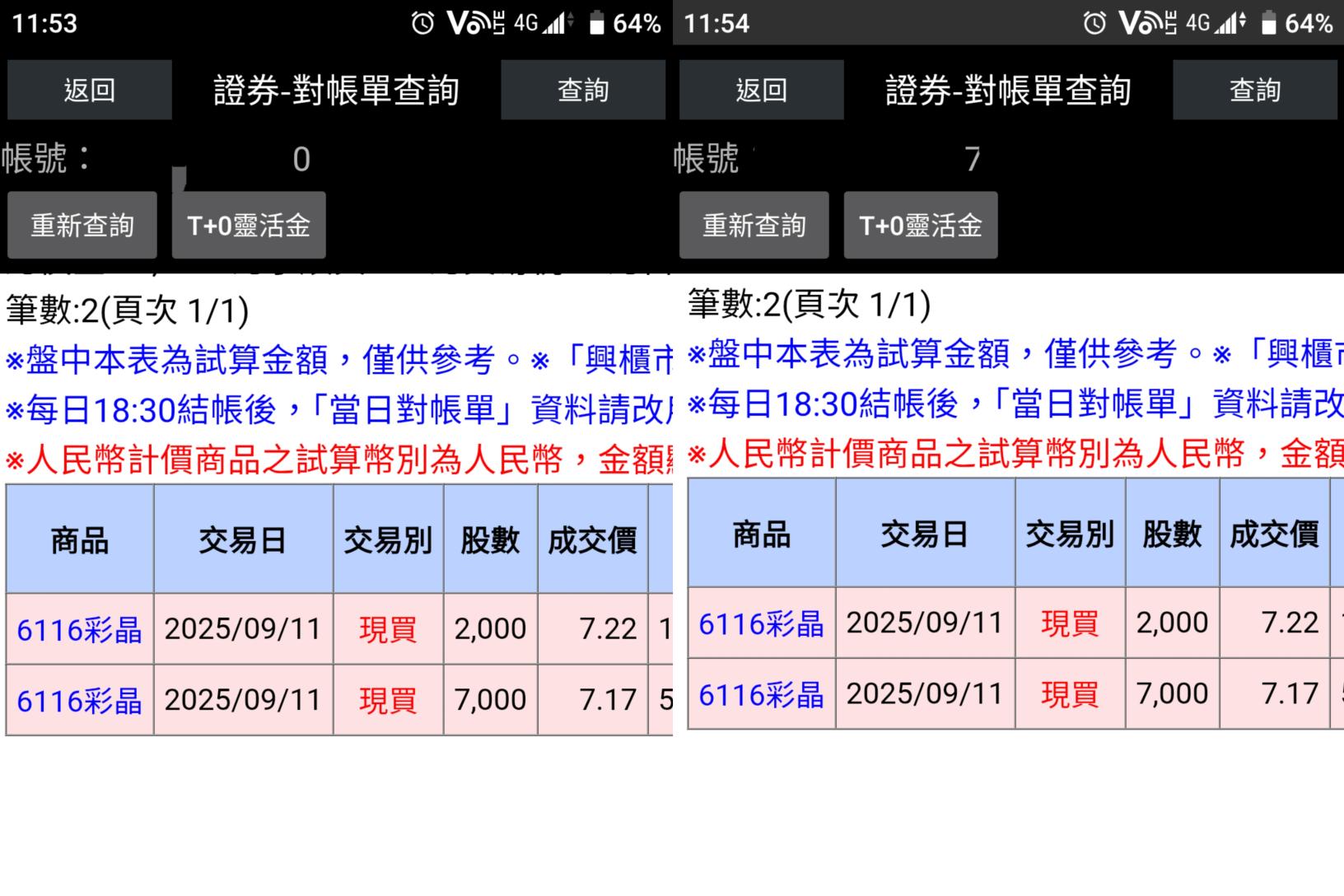Tap the account number ending 7 after 帳號
This screenshot has height=896, width=1344.
[x=973, y=159]
